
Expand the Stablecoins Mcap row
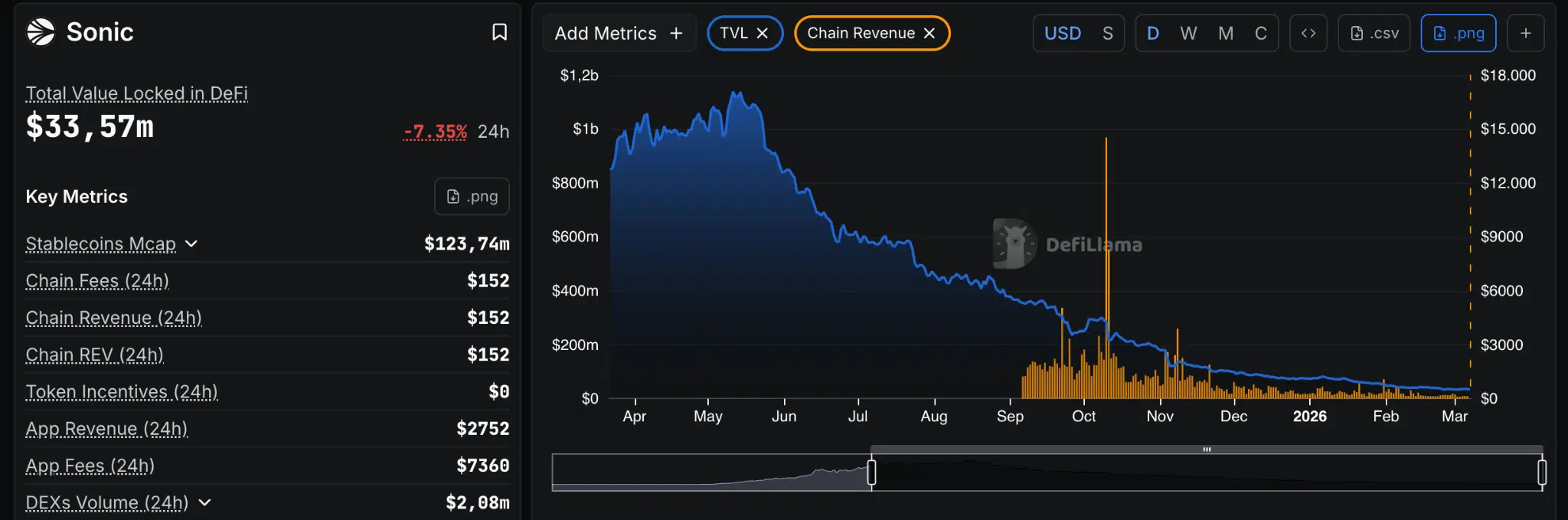pos(191,244)
